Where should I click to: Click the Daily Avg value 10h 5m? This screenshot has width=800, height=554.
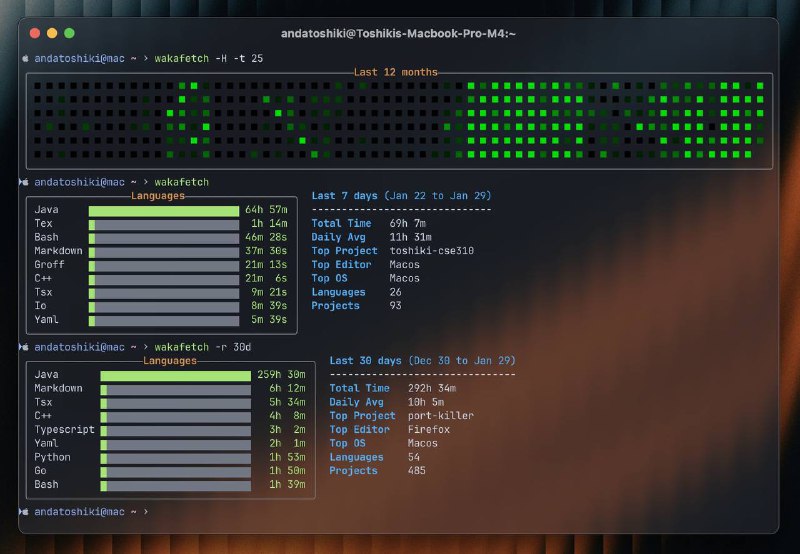pos(426,402)
